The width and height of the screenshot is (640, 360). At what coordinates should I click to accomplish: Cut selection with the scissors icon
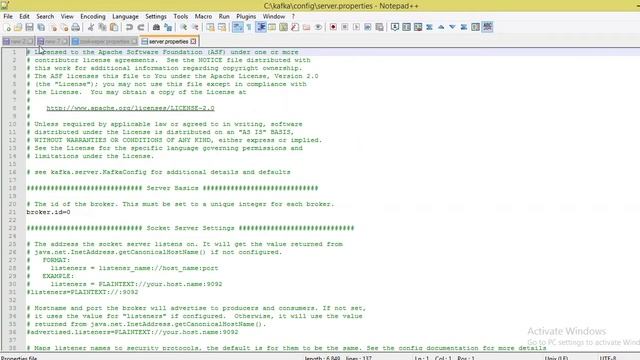coord(91,27)
